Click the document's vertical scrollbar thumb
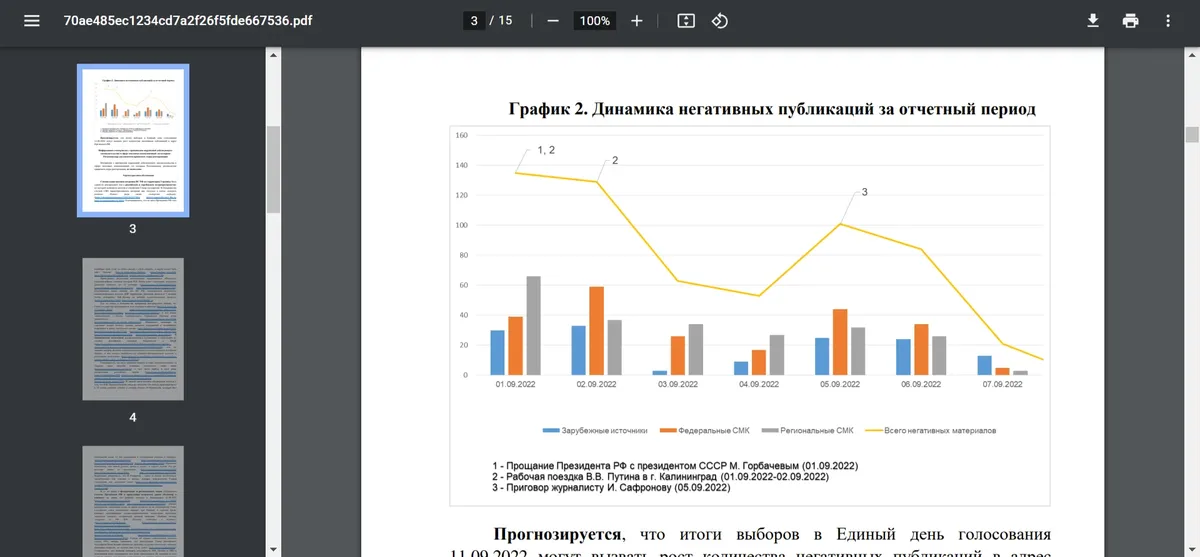The height and width of the screenshot is (557, 1200). point(1191,135)
